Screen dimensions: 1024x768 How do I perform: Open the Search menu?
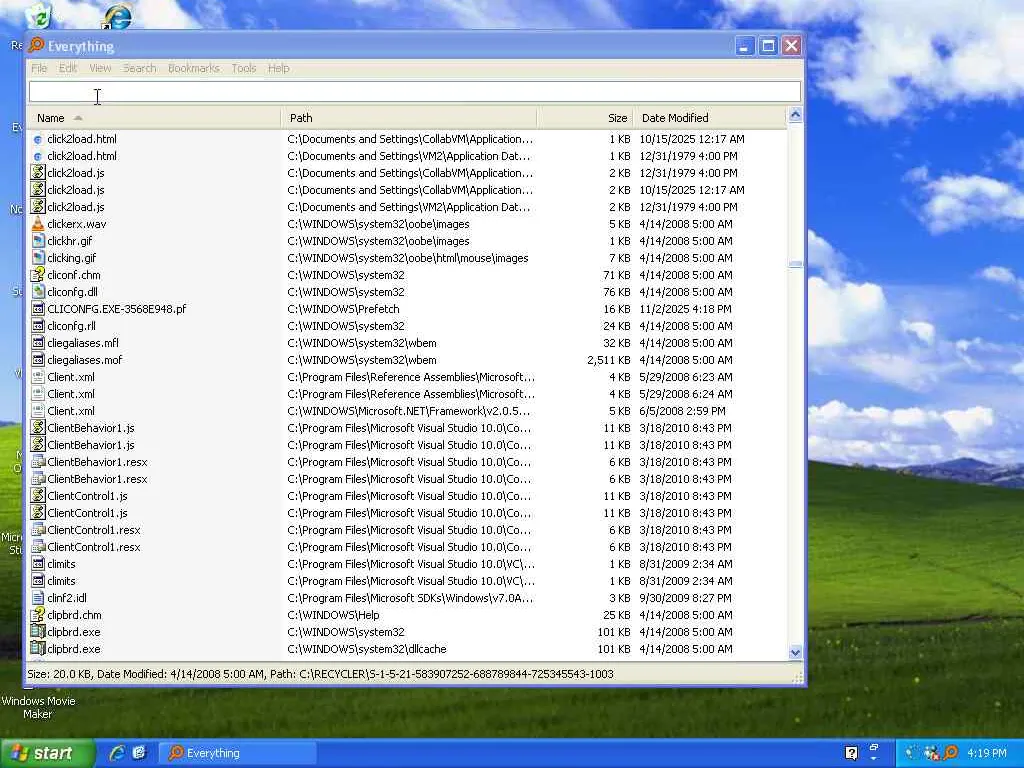pos(139,68)
